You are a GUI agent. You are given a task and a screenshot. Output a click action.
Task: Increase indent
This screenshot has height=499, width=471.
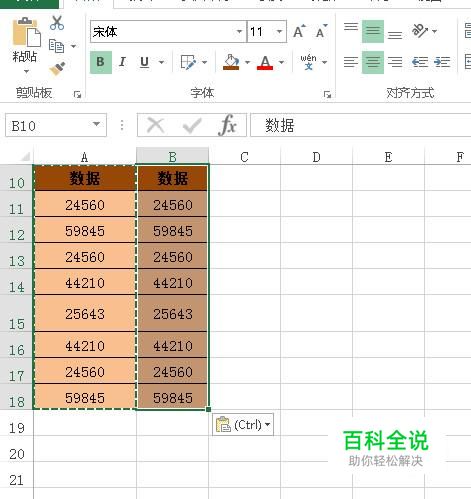[x=442, y=62]
